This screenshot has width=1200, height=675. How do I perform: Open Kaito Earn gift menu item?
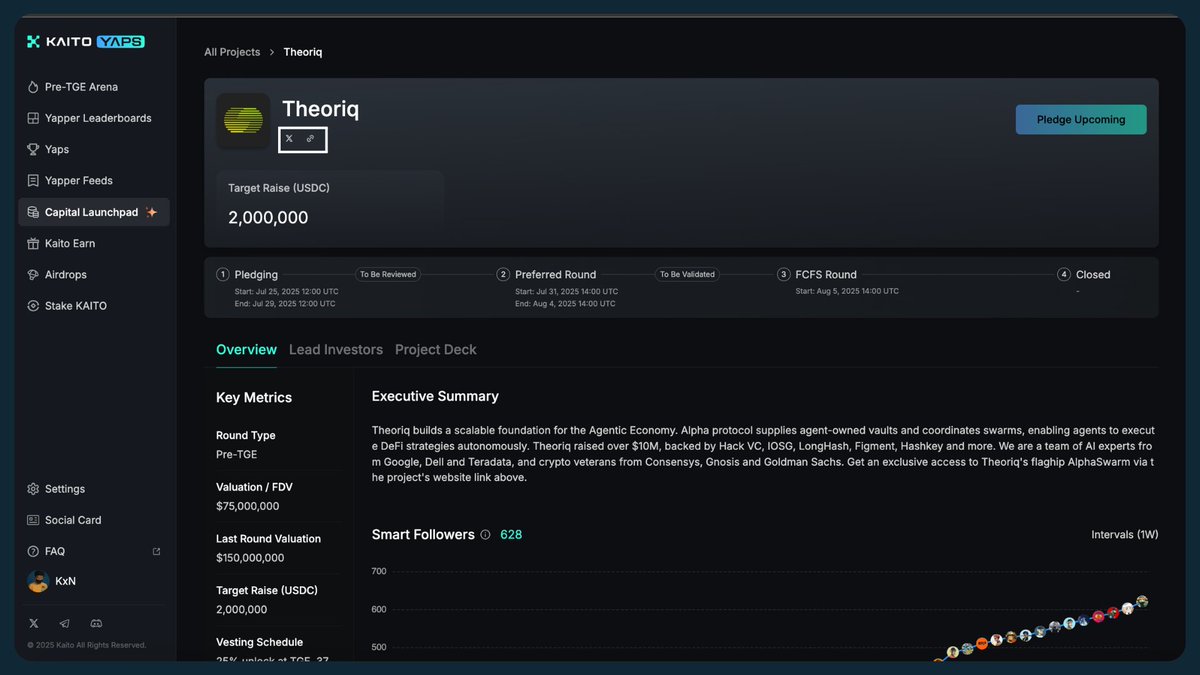(x=93, y=243)
